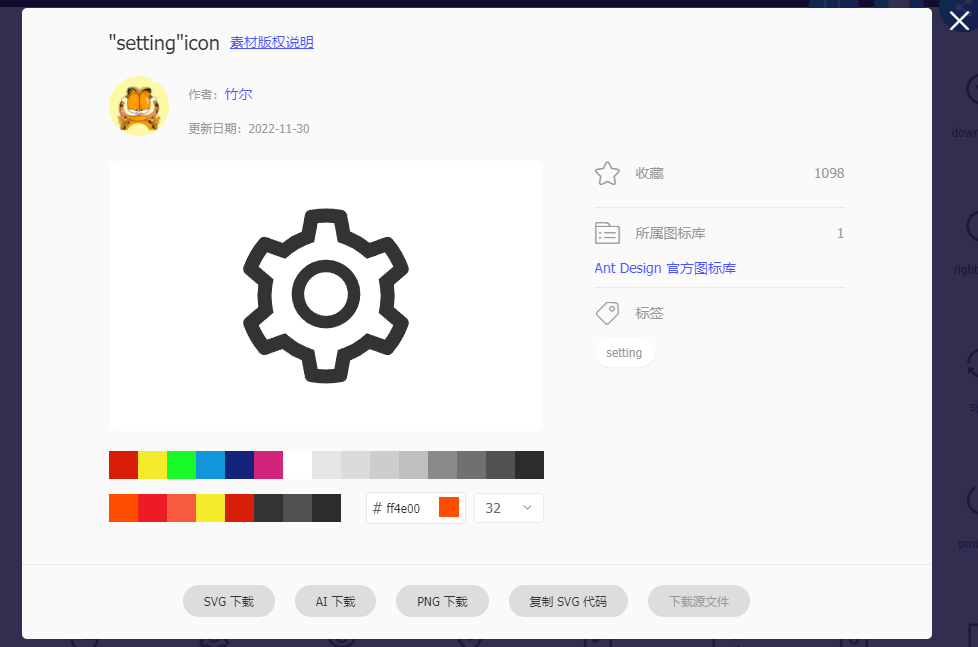Click the orange color preview next to hex

tap(449, 508)
